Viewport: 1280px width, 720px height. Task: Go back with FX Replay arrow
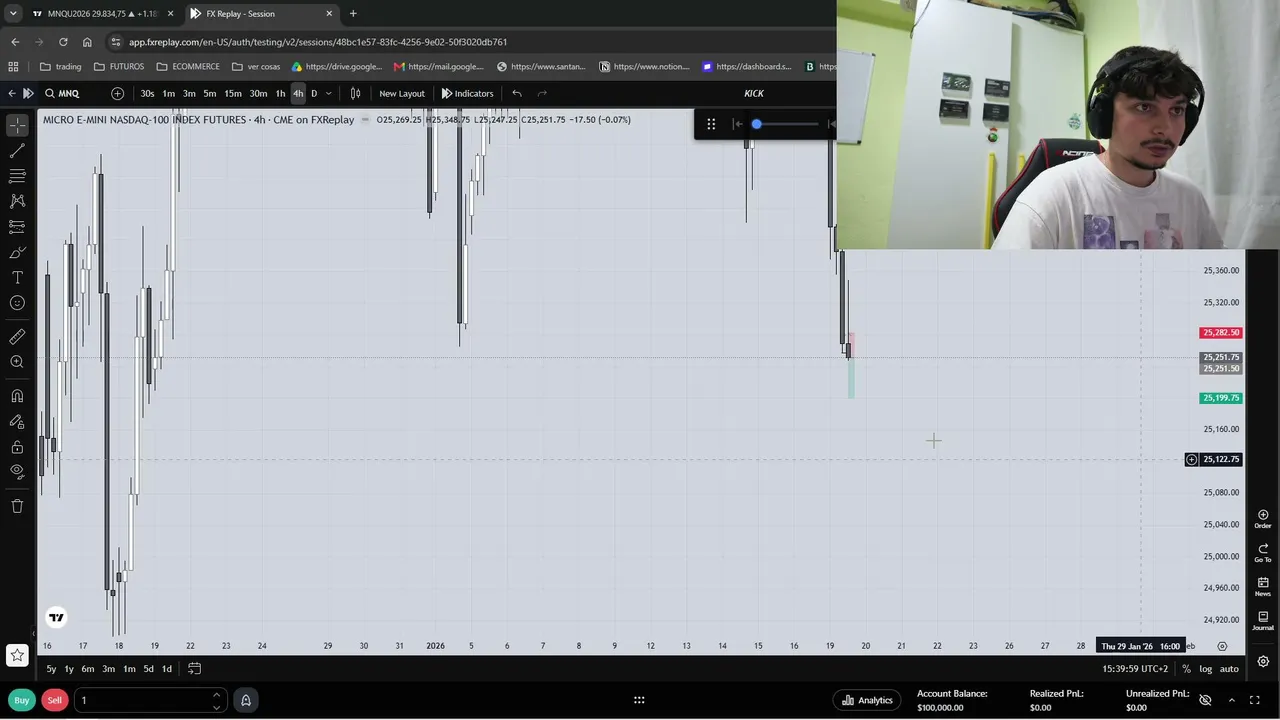(x=11, y=93)
